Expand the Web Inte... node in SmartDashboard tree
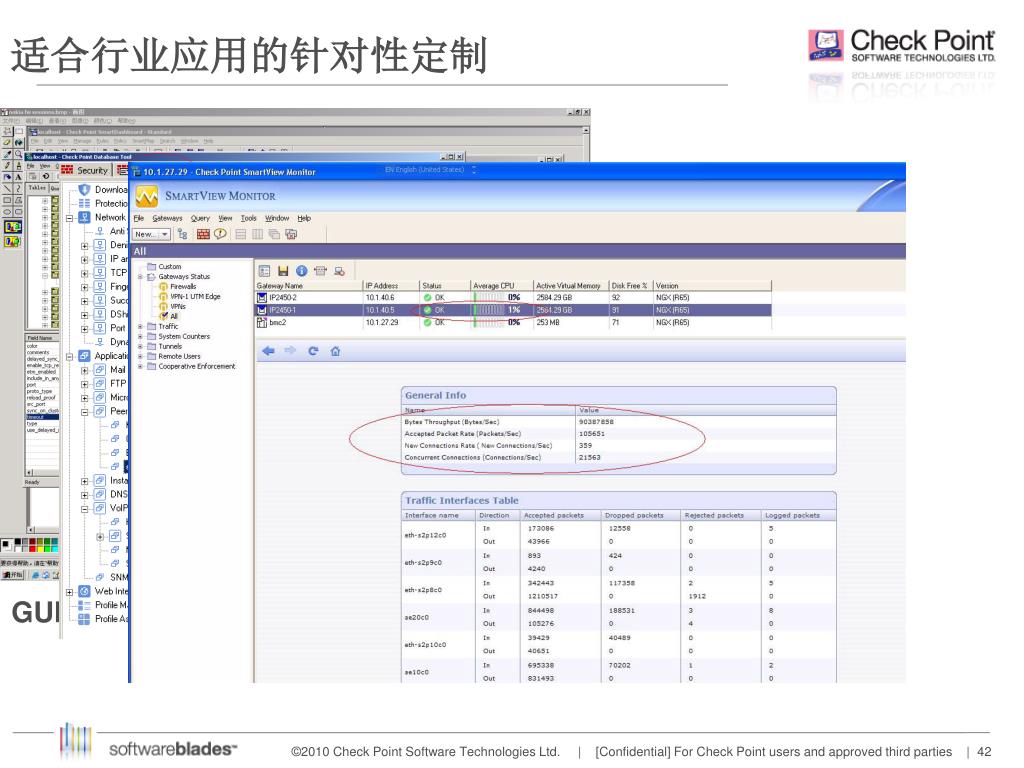 tap(70, 592)
